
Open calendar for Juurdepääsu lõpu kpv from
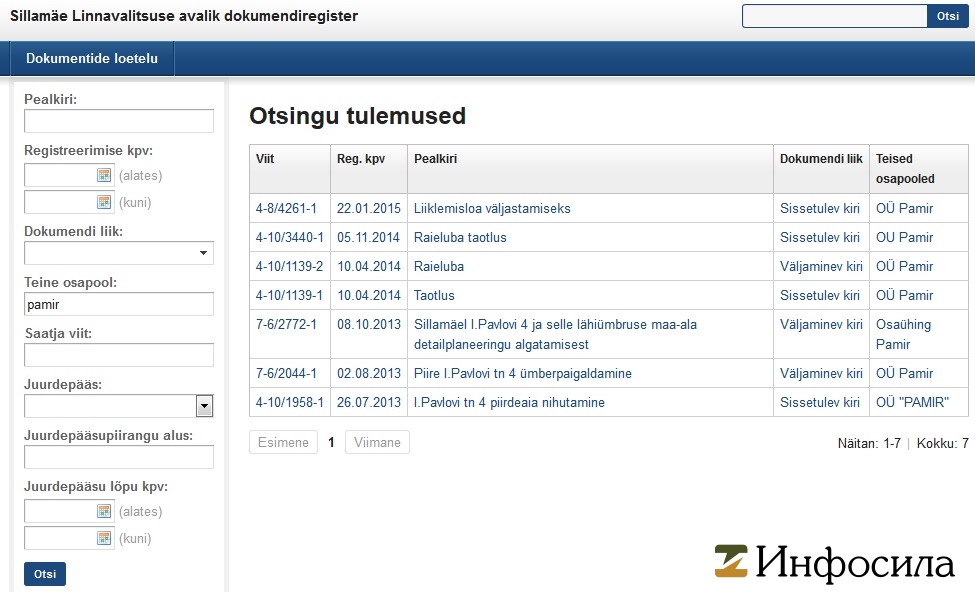point(104,511)
